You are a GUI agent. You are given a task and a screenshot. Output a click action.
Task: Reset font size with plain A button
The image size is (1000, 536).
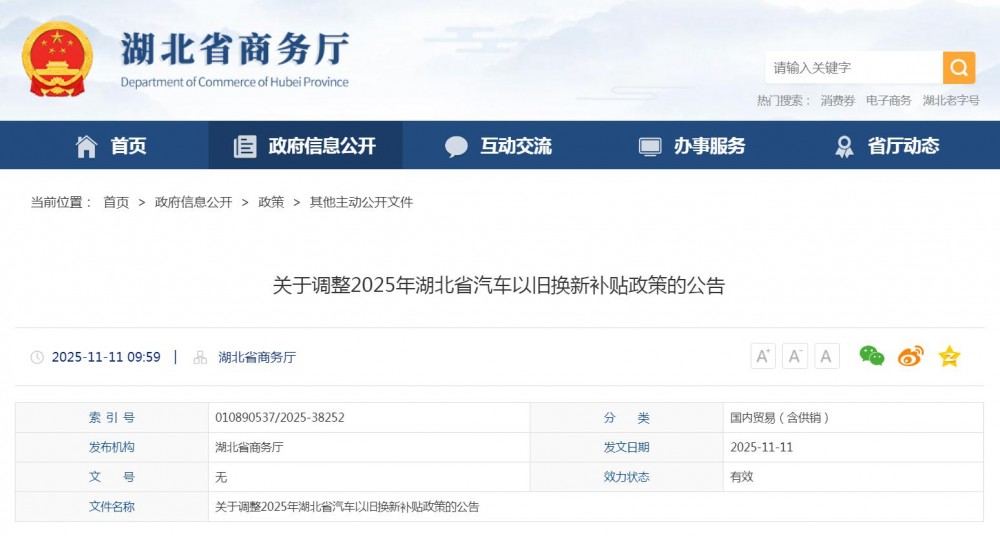(826, 356)
